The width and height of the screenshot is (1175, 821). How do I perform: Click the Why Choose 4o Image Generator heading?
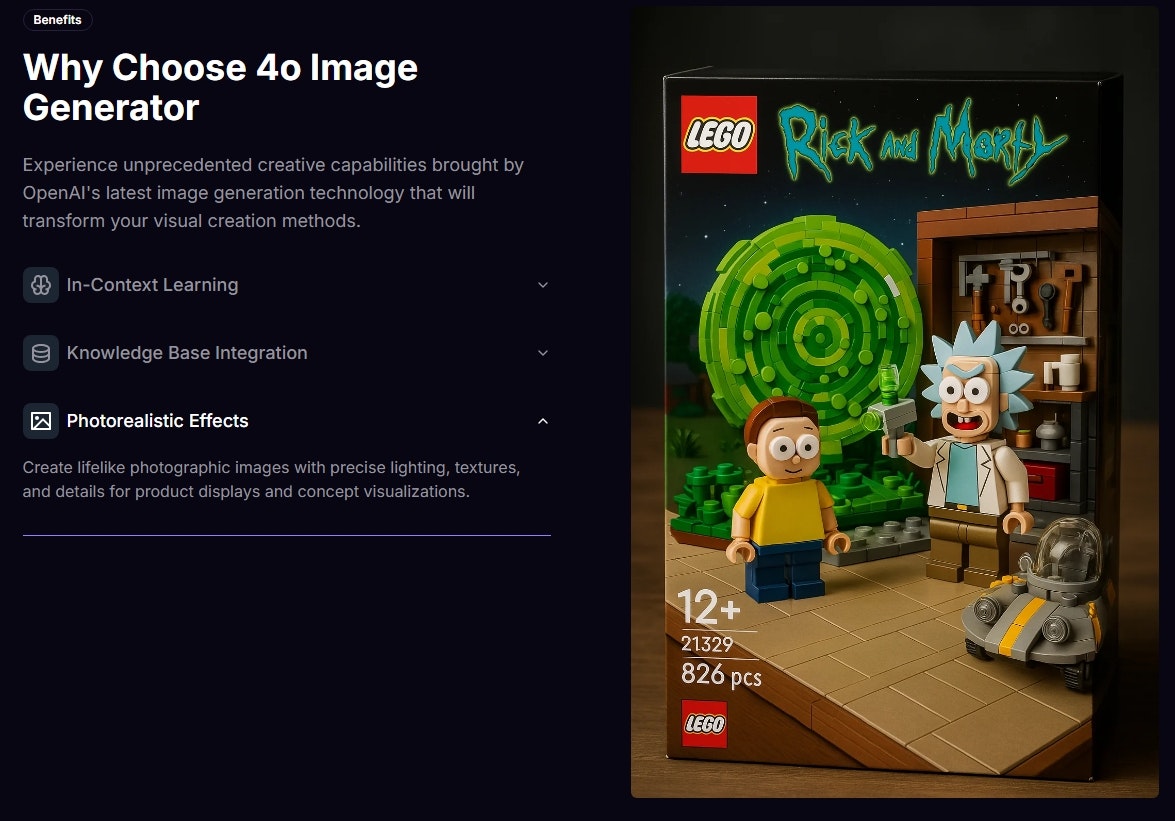point(220,88)
